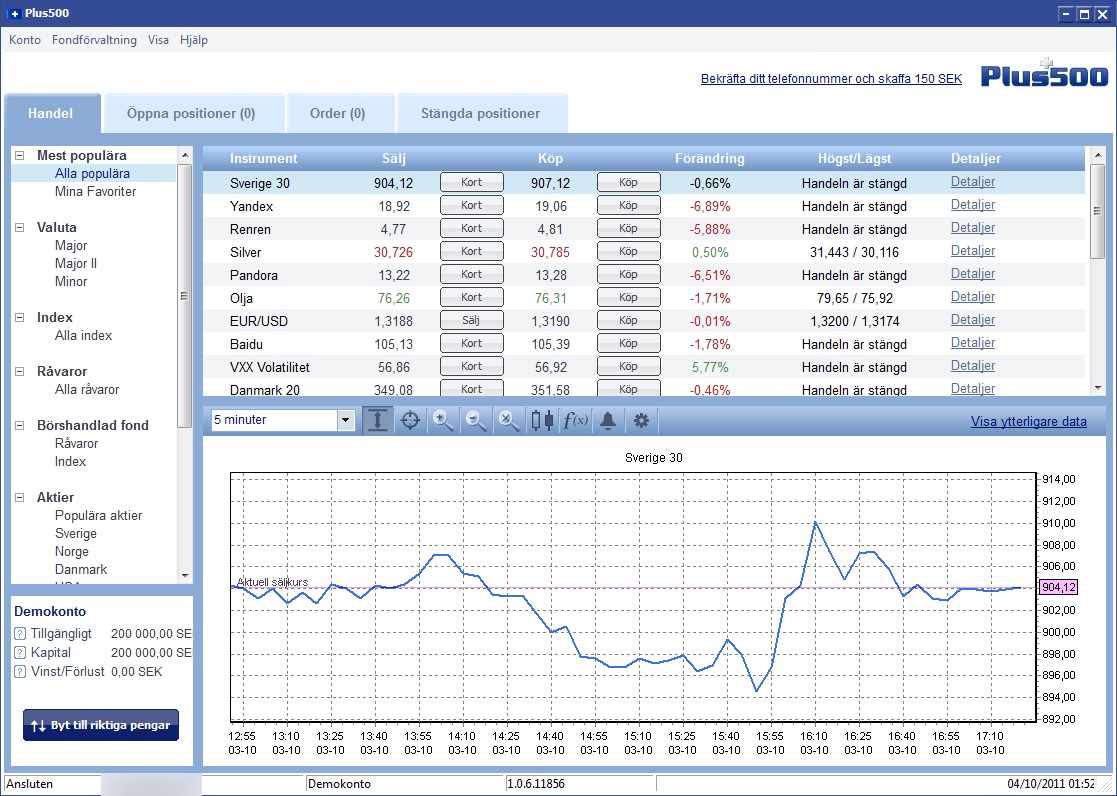Click Byt till riktiga pengar button

click(100, 725)
